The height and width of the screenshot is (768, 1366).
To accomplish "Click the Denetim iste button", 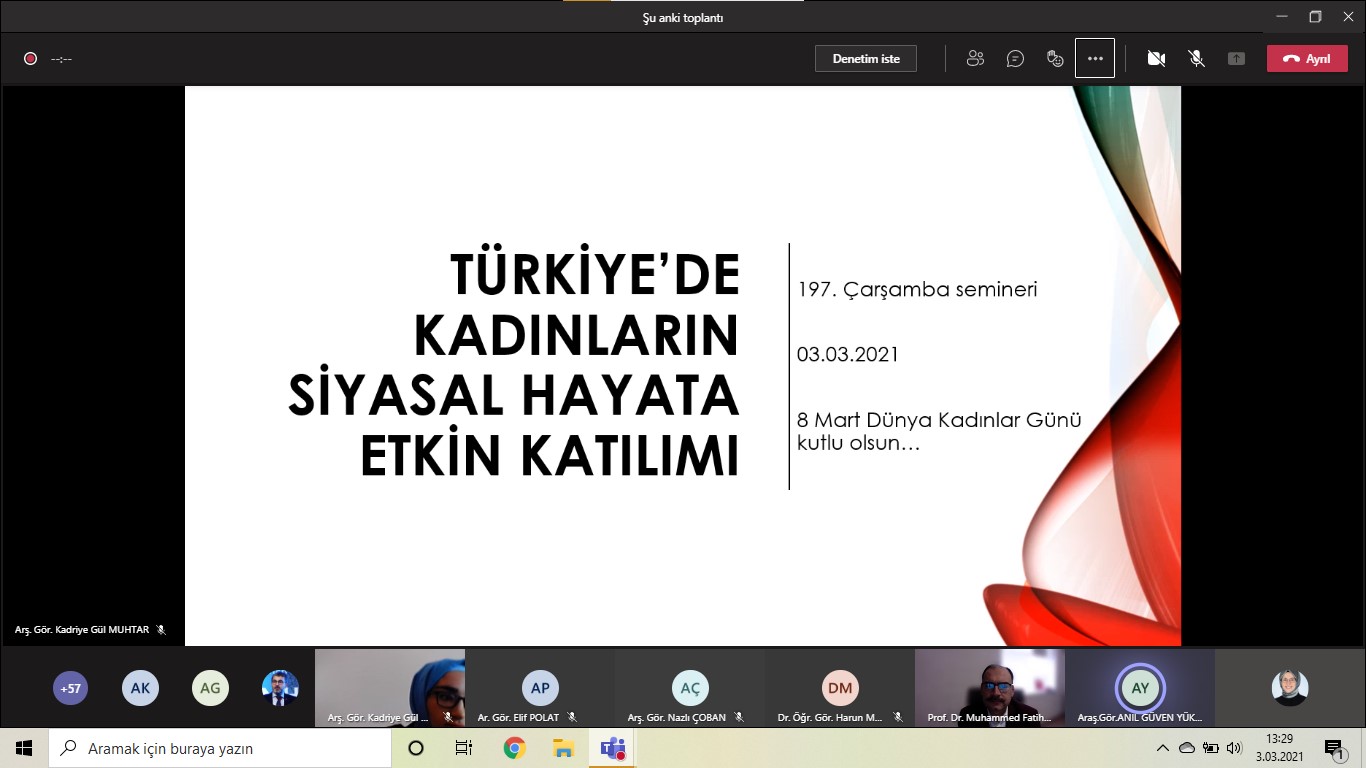I will click(x=866, y=59).
